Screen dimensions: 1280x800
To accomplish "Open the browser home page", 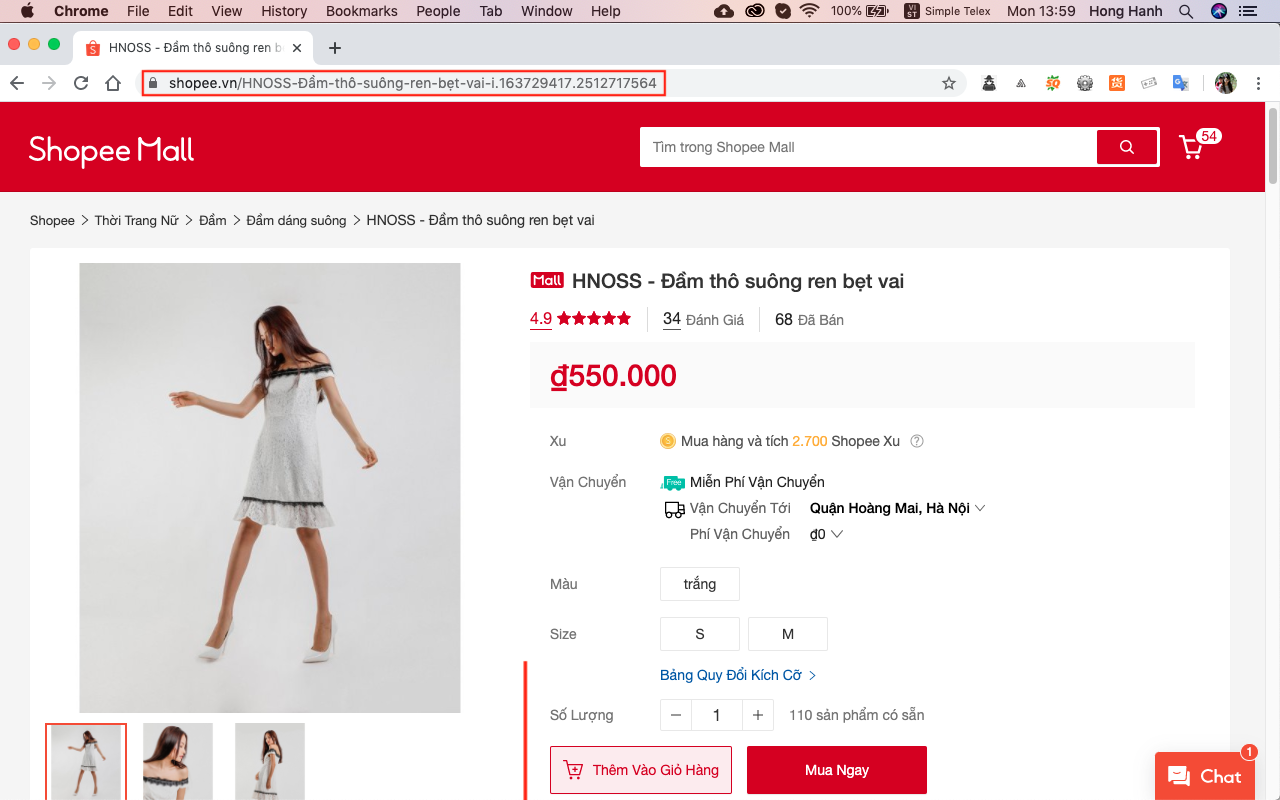I will click(x=113, y=83).
